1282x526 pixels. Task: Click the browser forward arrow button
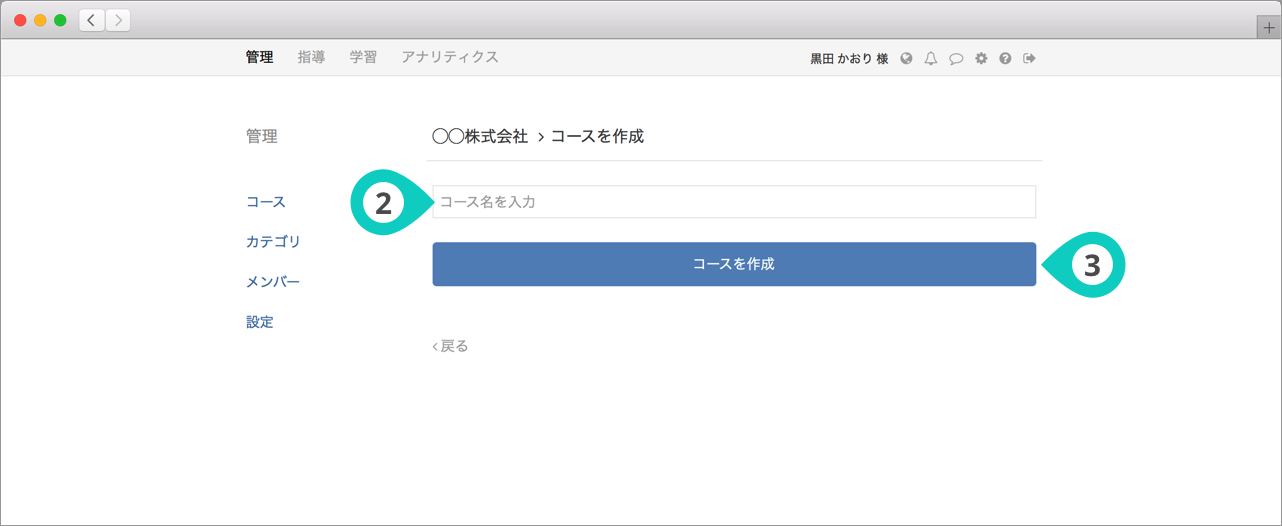click(x=118, y=20)
